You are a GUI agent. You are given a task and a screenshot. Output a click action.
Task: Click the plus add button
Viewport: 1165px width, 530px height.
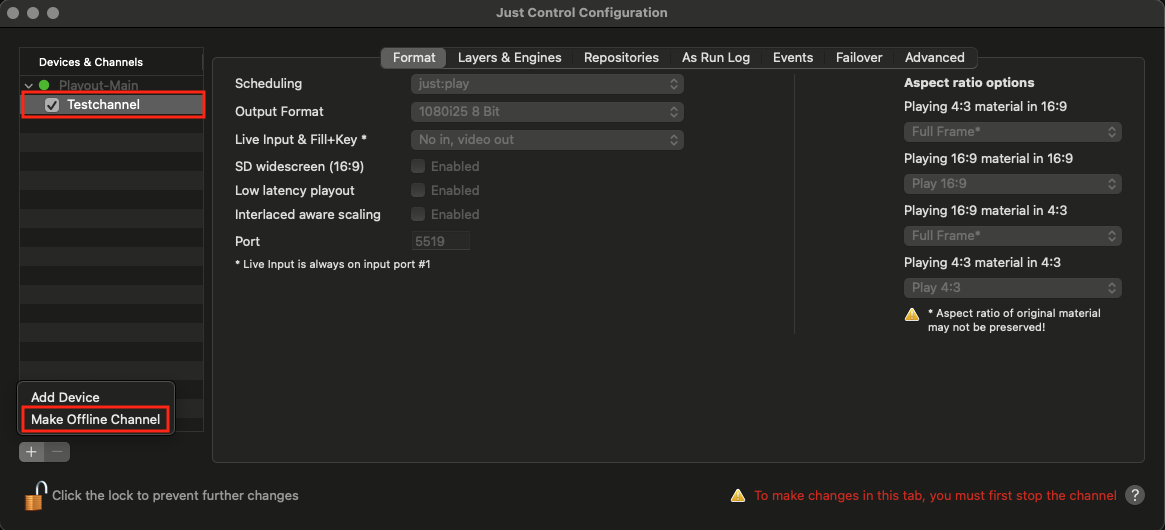pyautogui.click(x=32, y=451)
